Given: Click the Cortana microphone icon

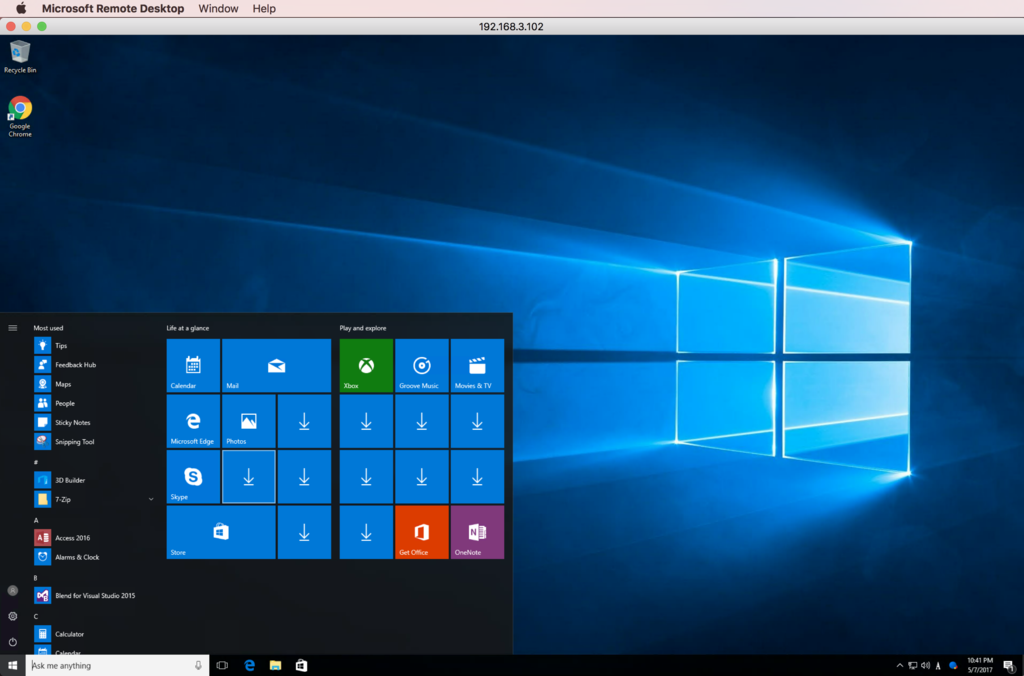Looking at the screenshot, I should point(198,666).
